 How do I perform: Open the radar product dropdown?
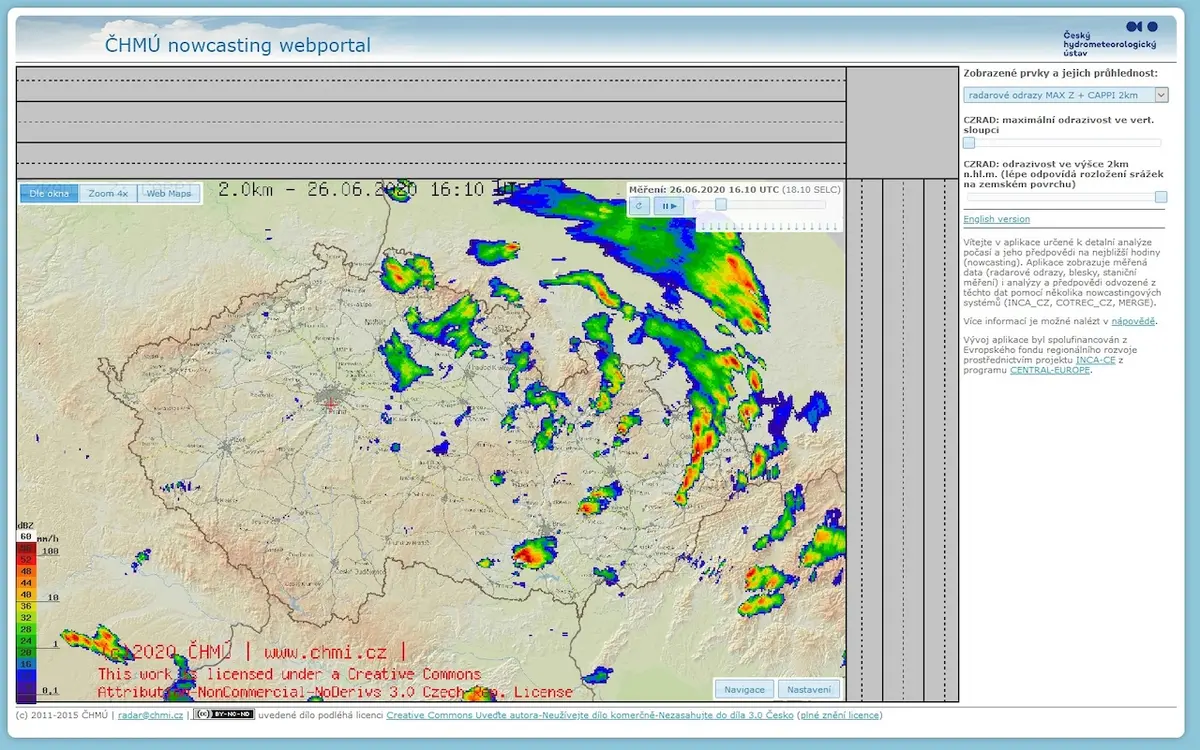coord(1066,95)
